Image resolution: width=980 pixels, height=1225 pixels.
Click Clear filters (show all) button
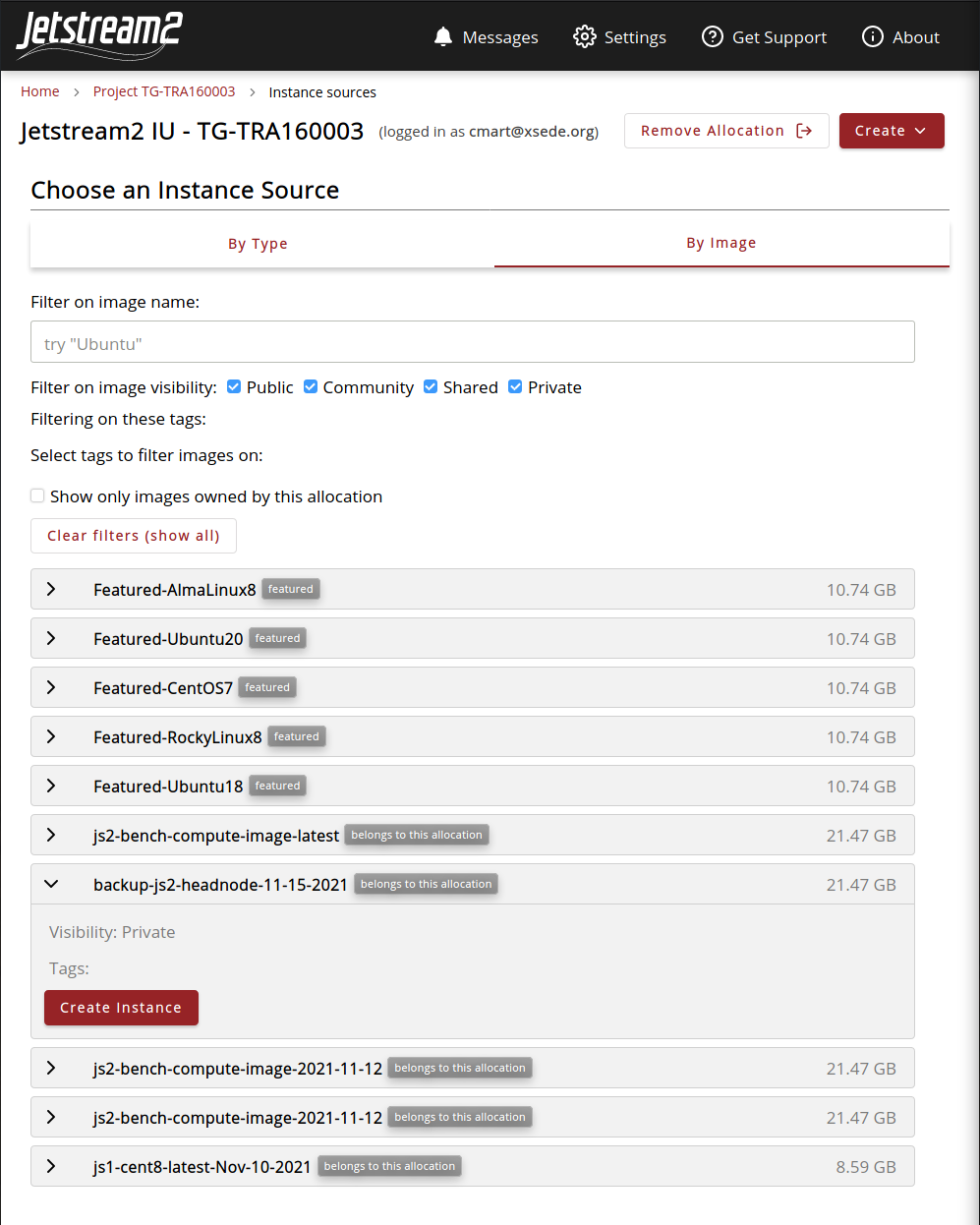(134, 536)
